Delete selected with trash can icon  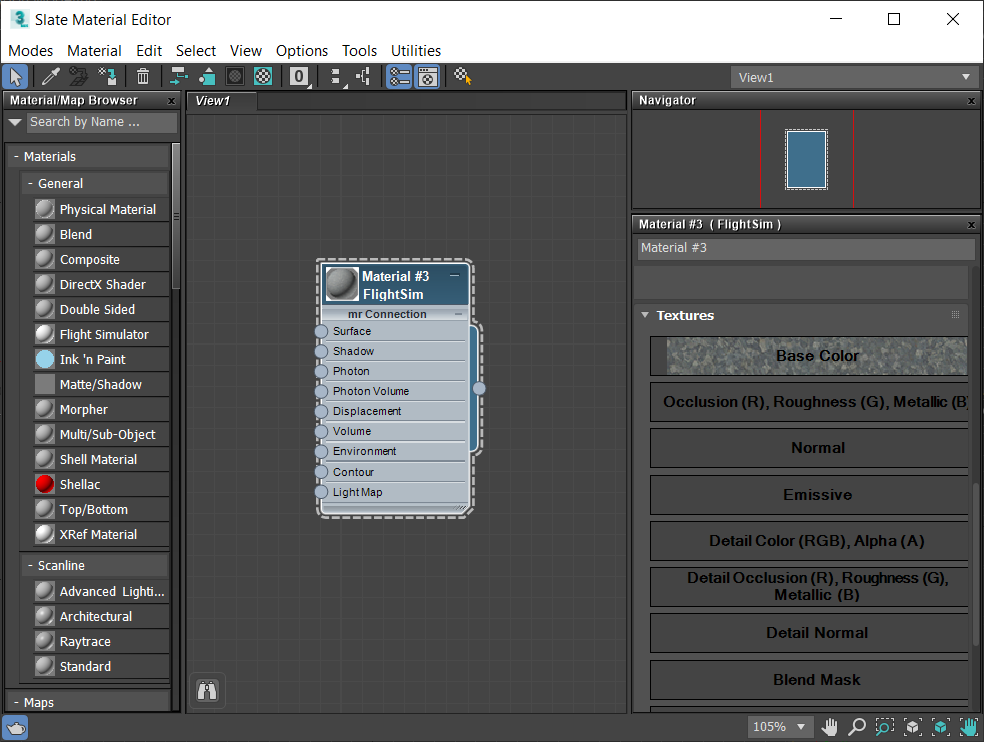click(x=143, y=77)
